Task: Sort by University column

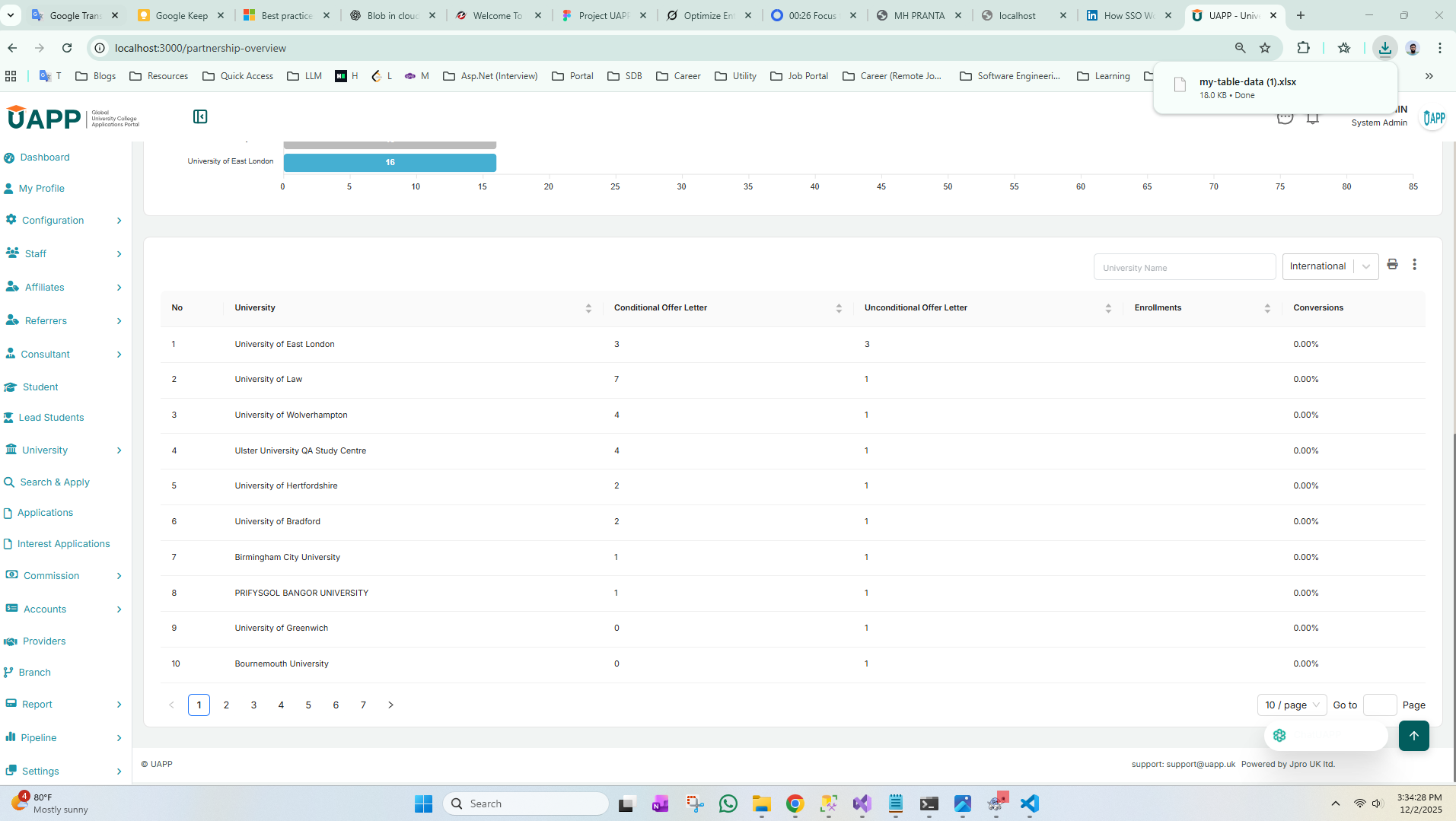Action: 588,308
